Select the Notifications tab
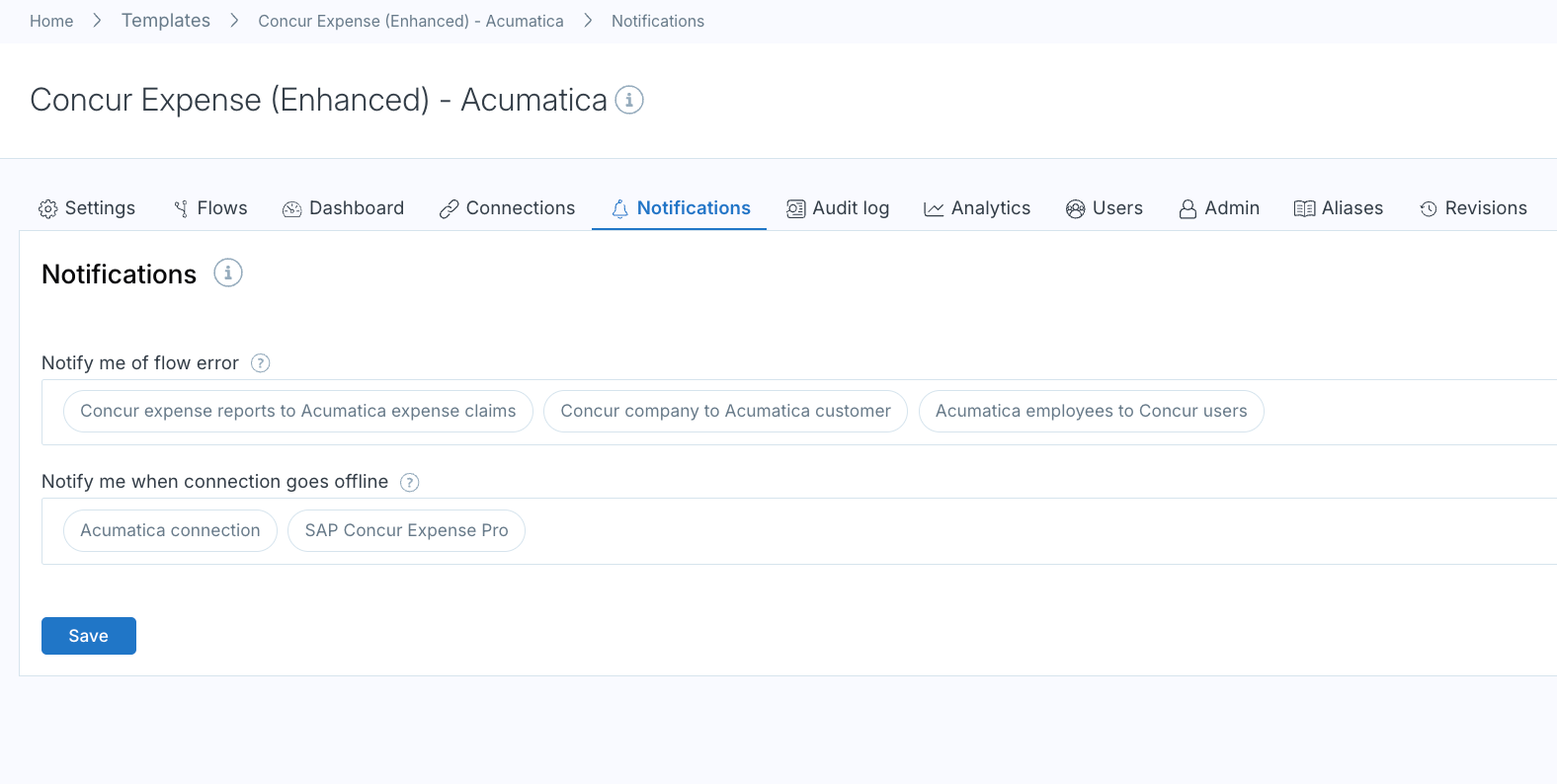This screenshot has width=1557, height=784. point(680,208)
